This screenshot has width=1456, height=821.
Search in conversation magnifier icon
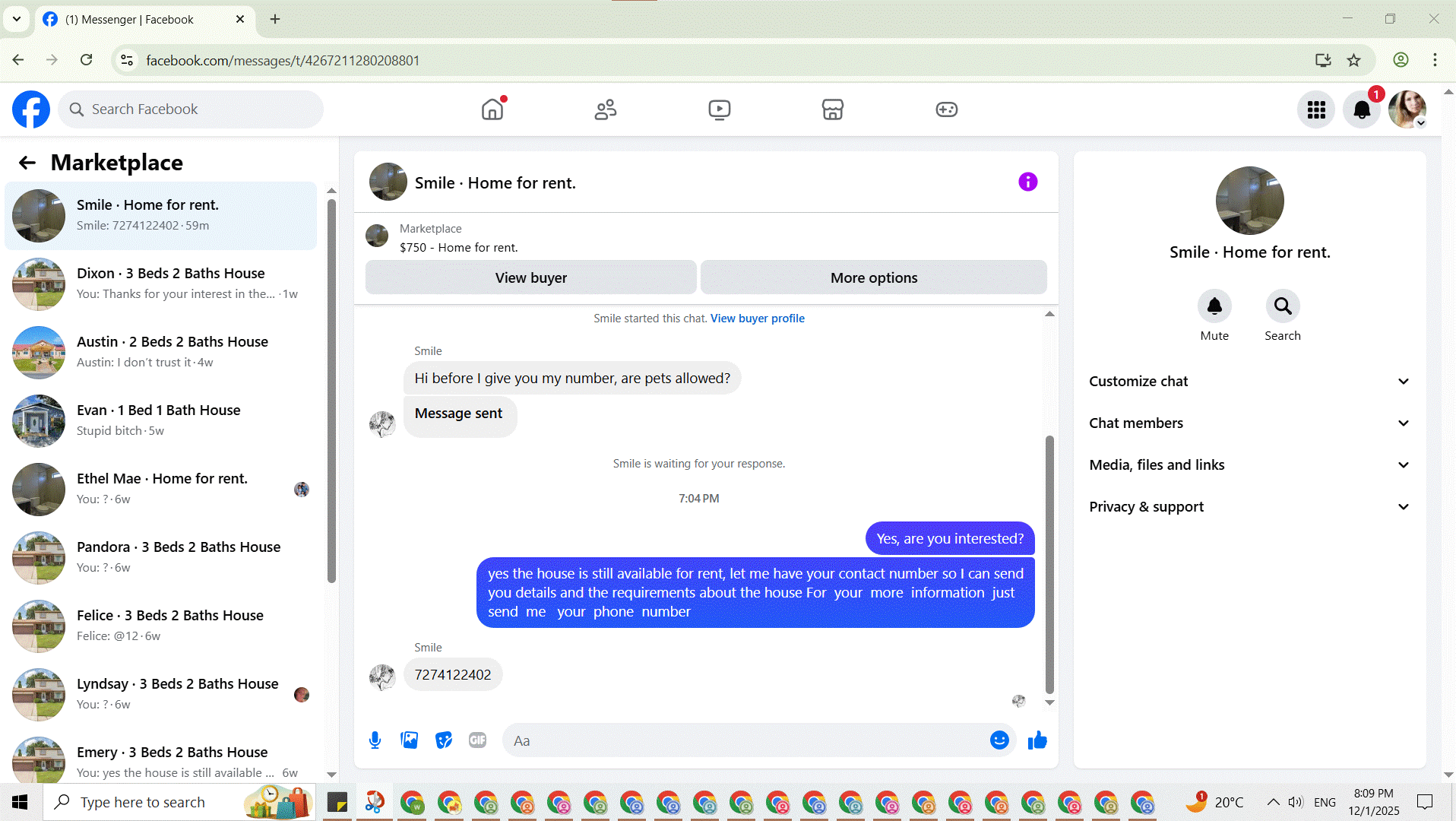[1283, 306]
